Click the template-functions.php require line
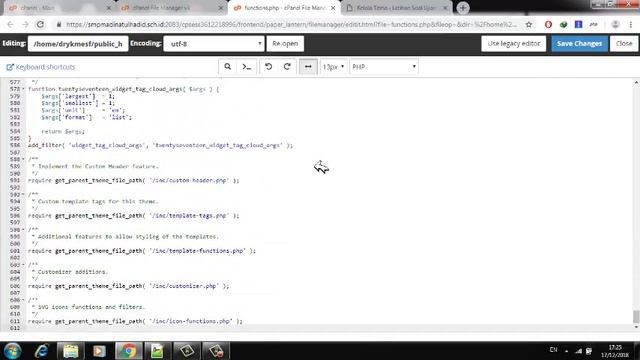The width and height of the screenshot is (640, 360). click(x=142, y=251)
